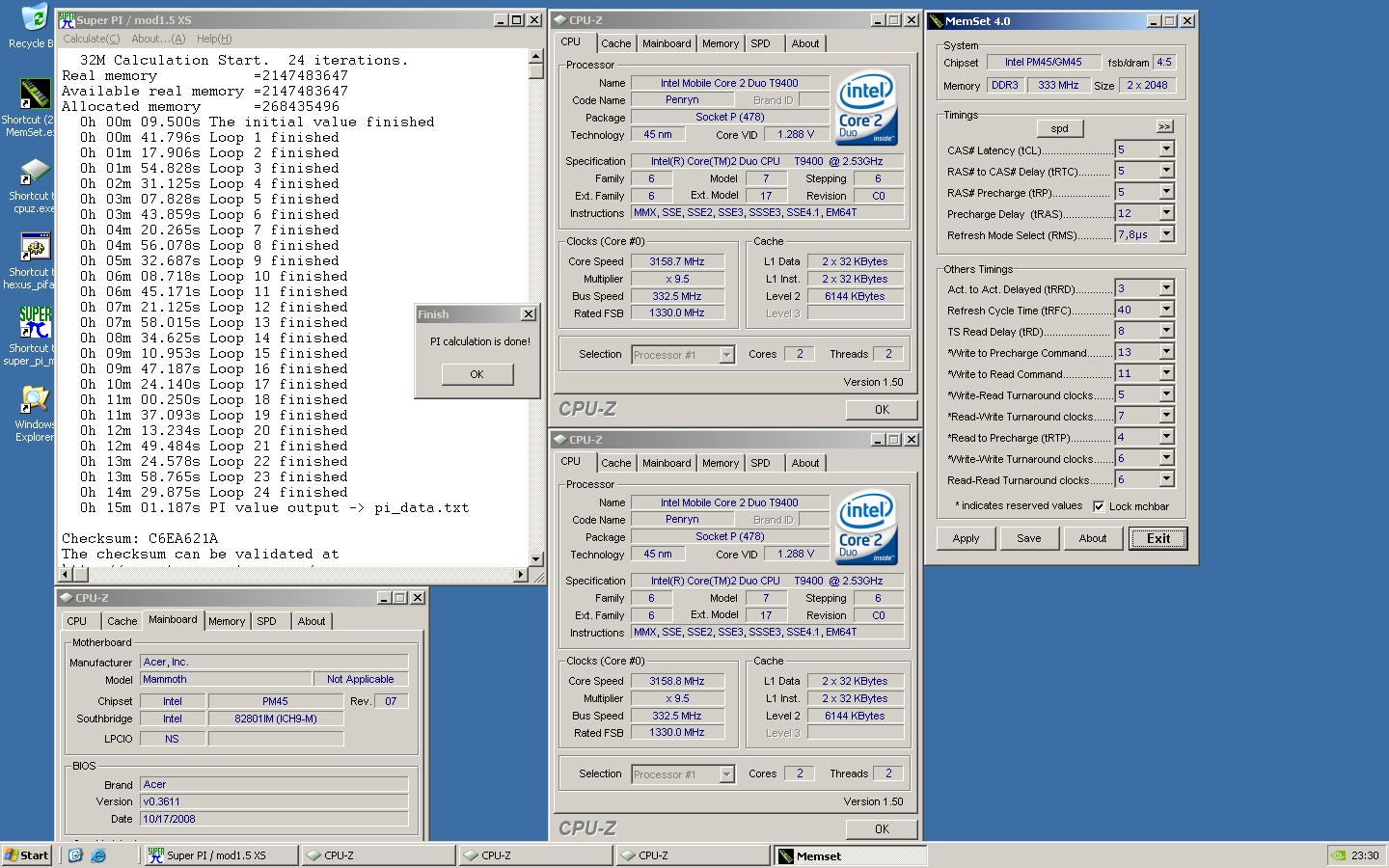Click the Start button
Screen dimensions: 1389x868
(x=27, y=855)
